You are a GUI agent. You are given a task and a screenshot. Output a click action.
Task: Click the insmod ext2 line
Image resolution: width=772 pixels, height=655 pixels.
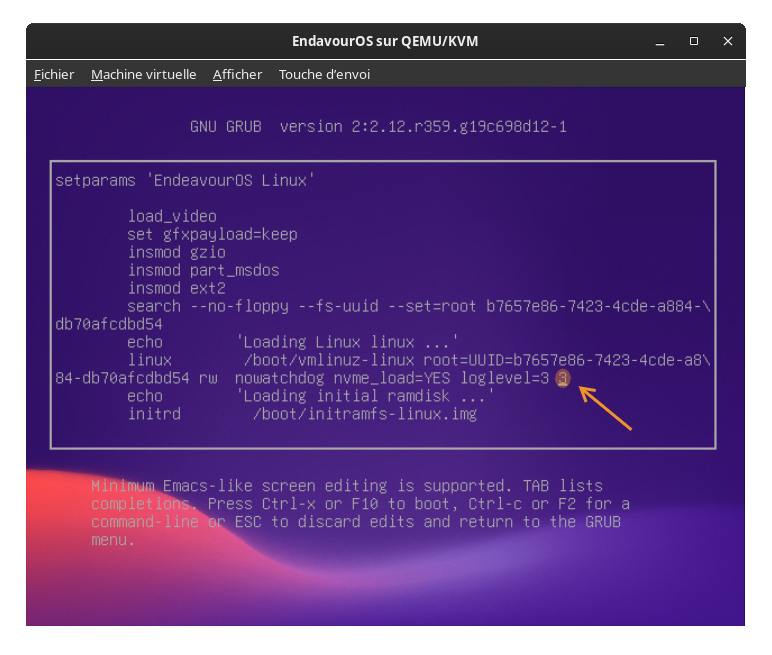pos(176,288)
